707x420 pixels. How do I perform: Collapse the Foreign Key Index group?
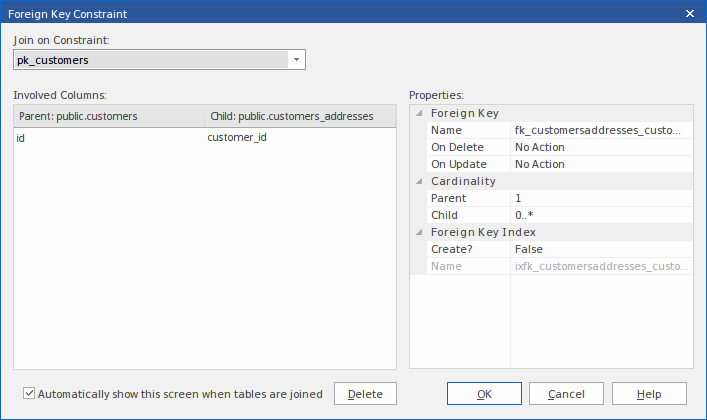[419, 232]
